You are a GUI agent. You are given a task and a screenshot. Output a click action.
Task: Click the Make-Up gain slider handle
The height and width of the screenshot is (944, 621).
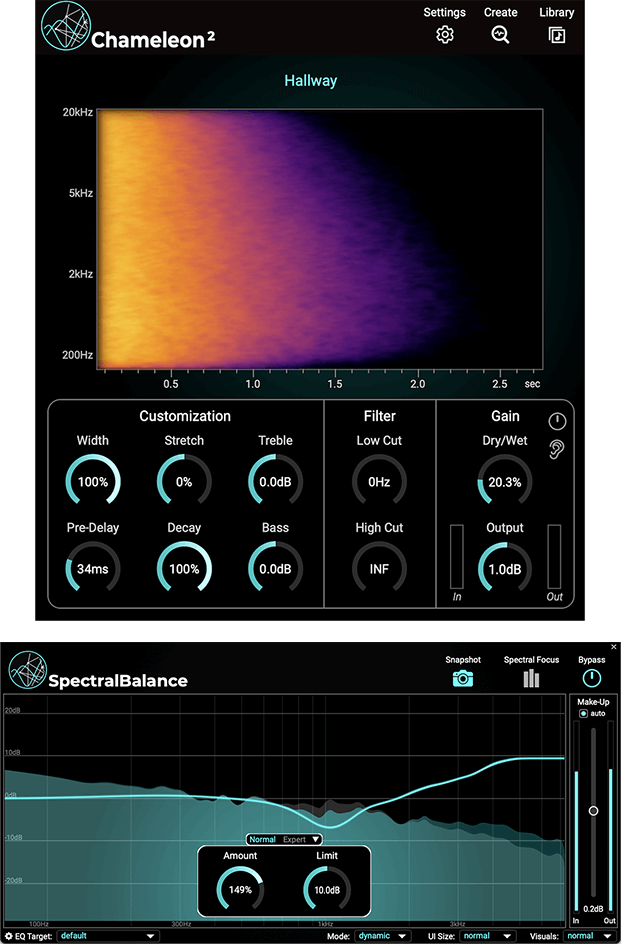pos(593,811)
